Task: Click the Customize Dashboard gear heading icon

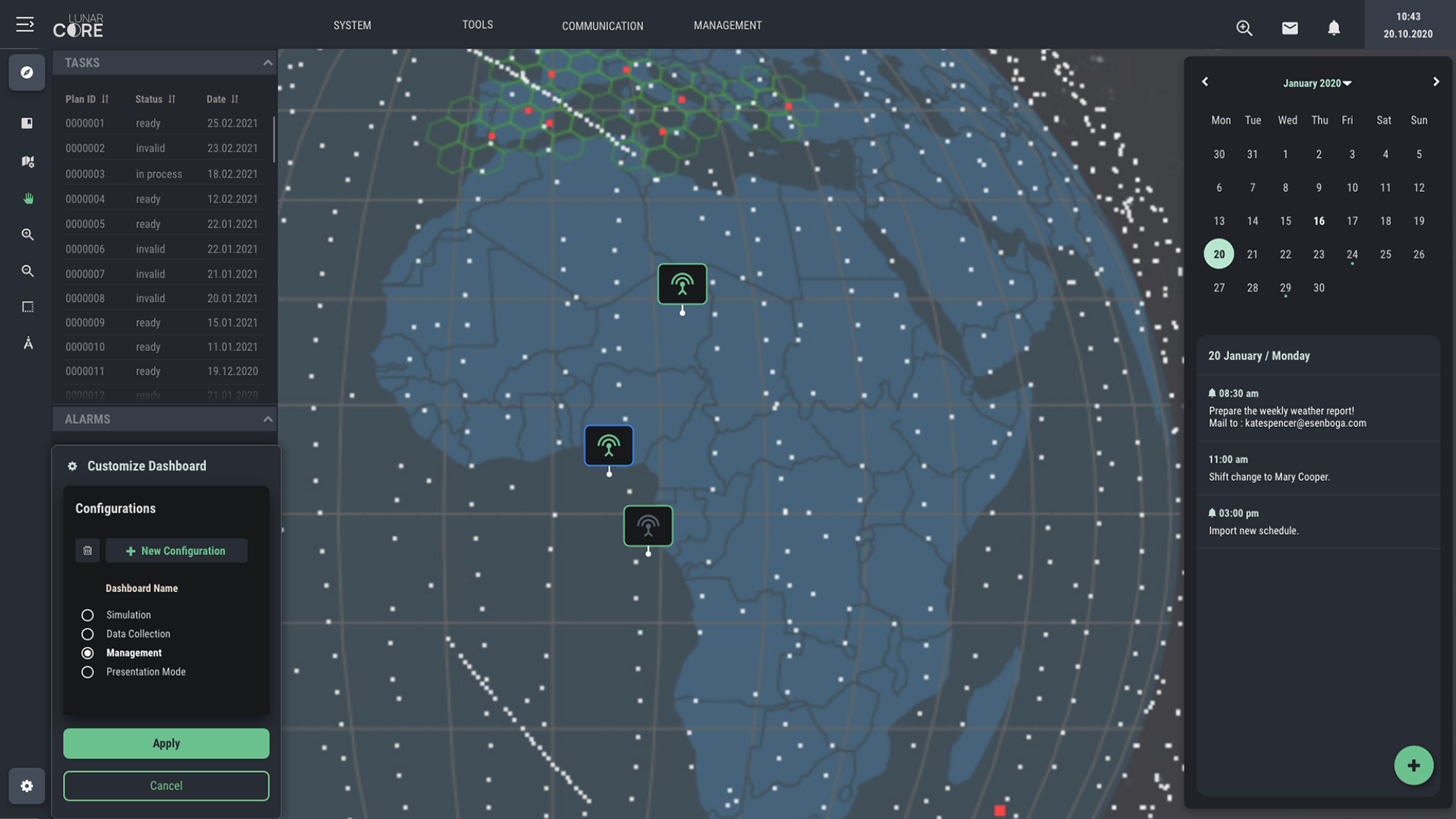Action: point(72,466)
